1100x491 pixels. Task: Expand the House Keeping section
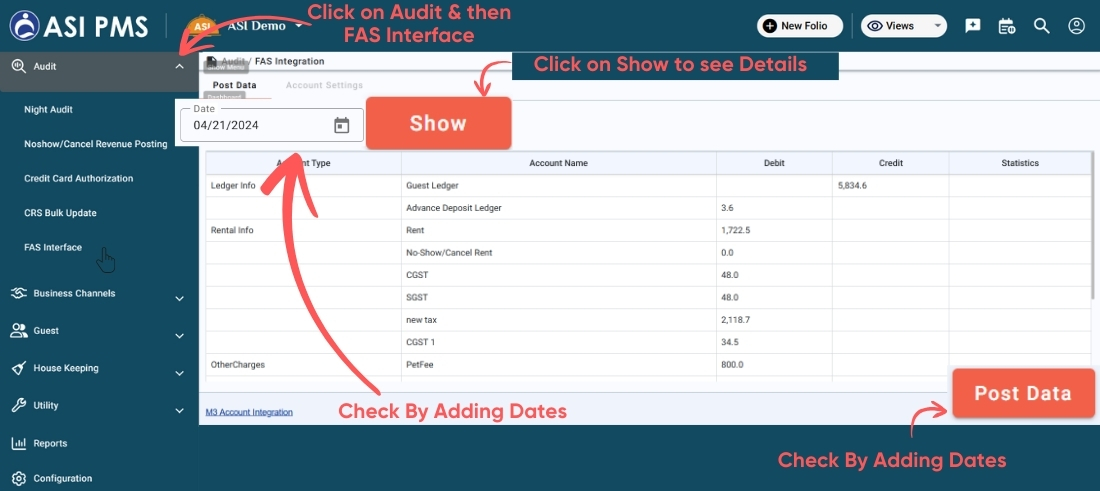click(x=179, y=372)
